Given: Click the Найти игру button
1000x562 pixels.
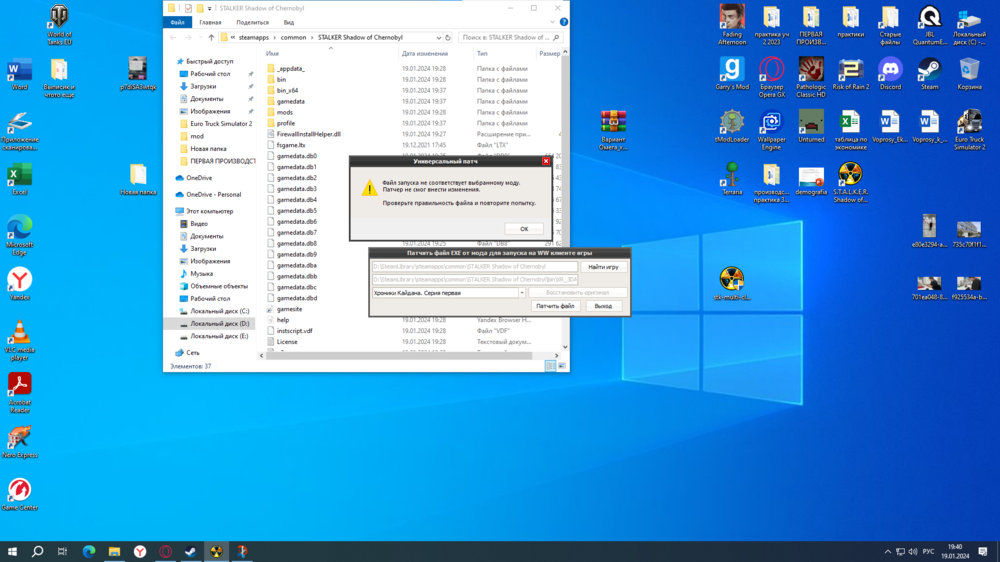Looking at the screenshot, I should [x=603, y=267].
